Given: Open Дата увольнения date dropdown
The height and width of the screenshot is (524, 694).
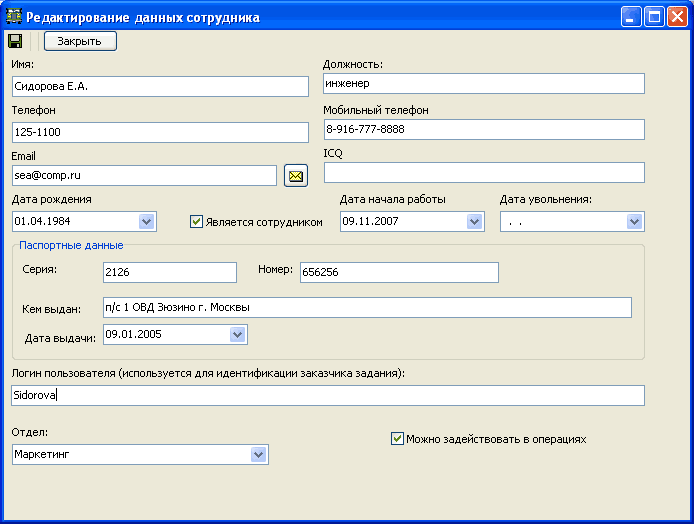Looking at the screenshot, I should (634, 221).
